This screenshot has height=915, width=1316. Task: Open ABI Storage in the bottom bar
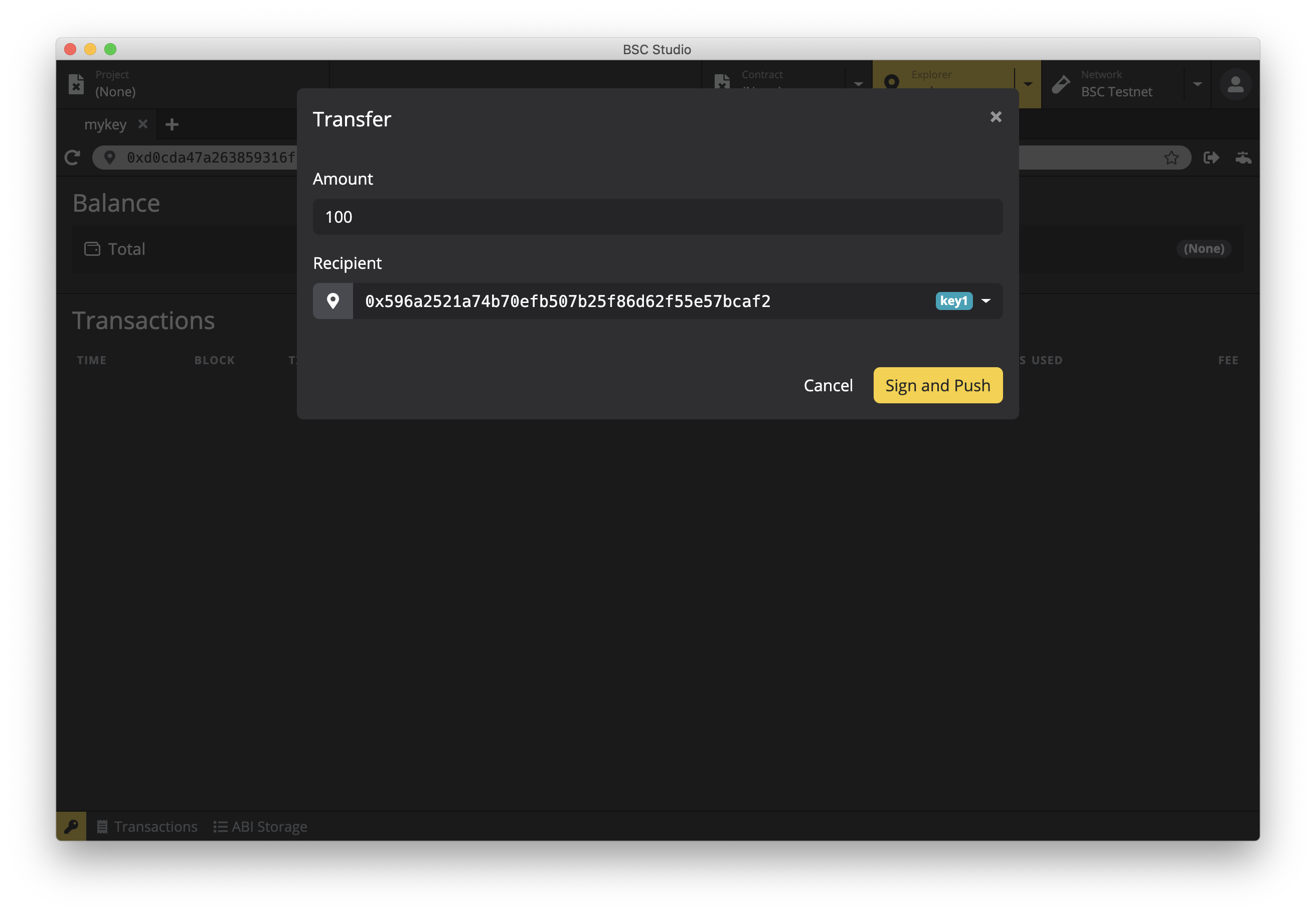pyautogui.click(x=261, y=826)
